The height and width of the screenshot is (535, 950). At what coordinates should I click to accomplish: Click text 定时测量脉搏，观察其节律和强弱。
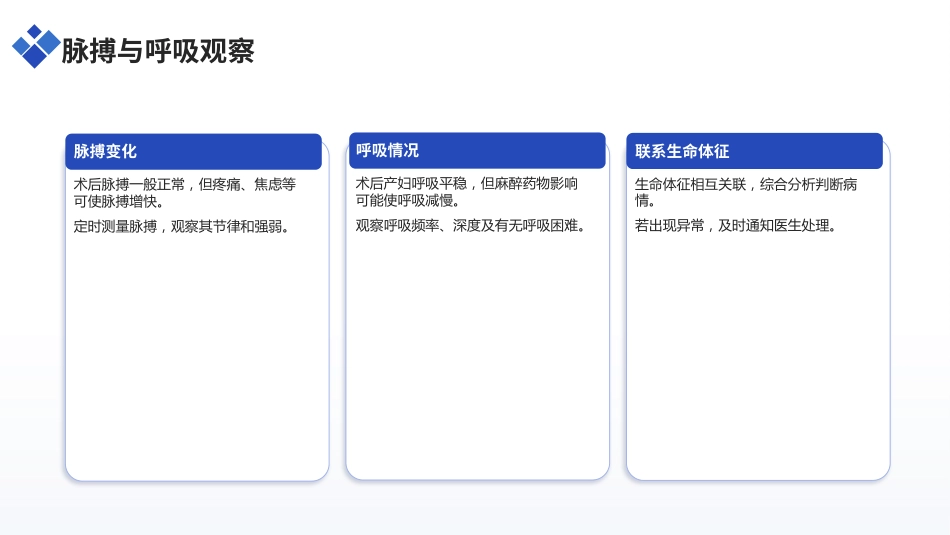(182, 227)
